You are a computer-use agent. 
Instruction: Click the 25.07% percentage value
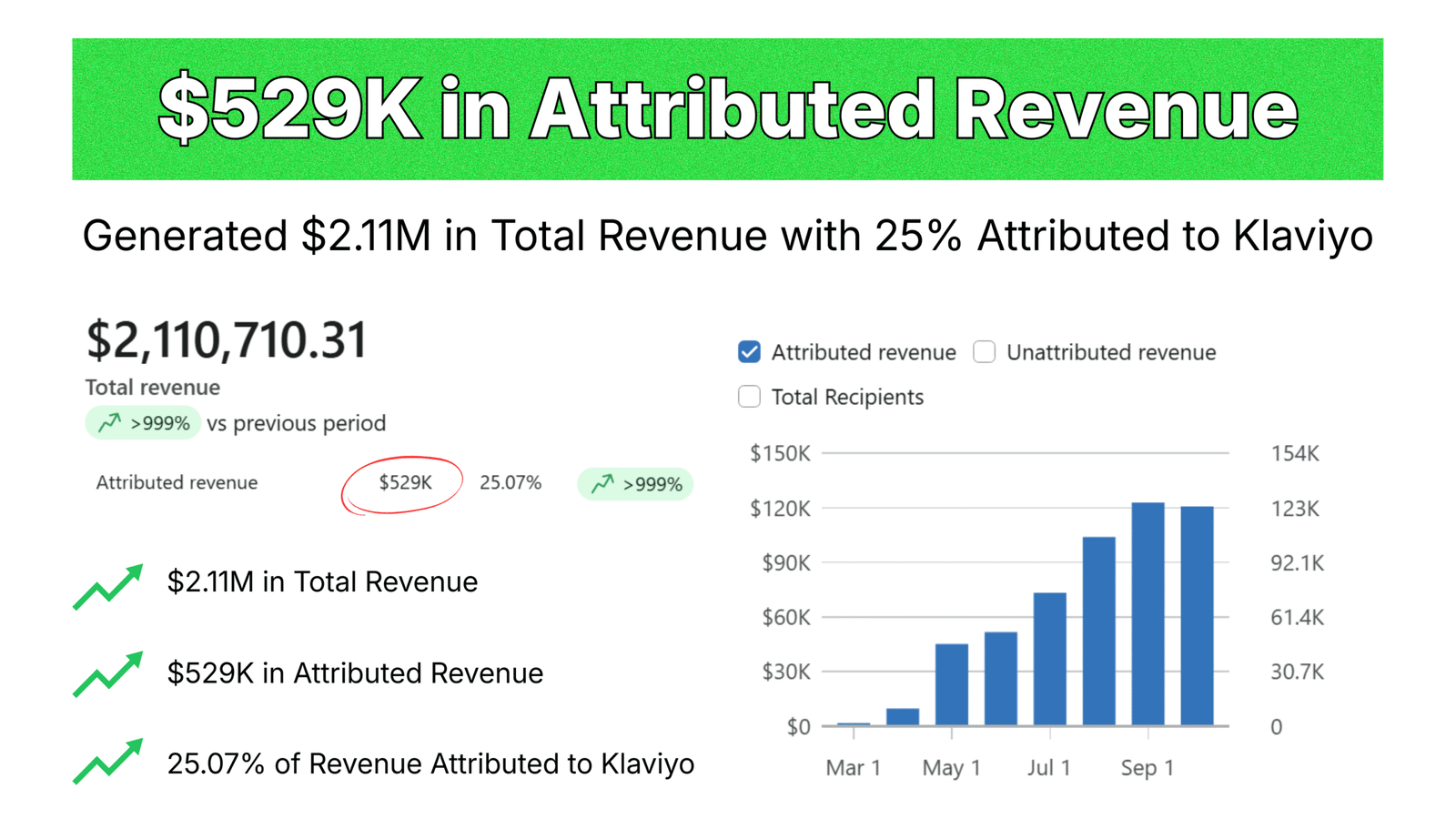[511, 482]
